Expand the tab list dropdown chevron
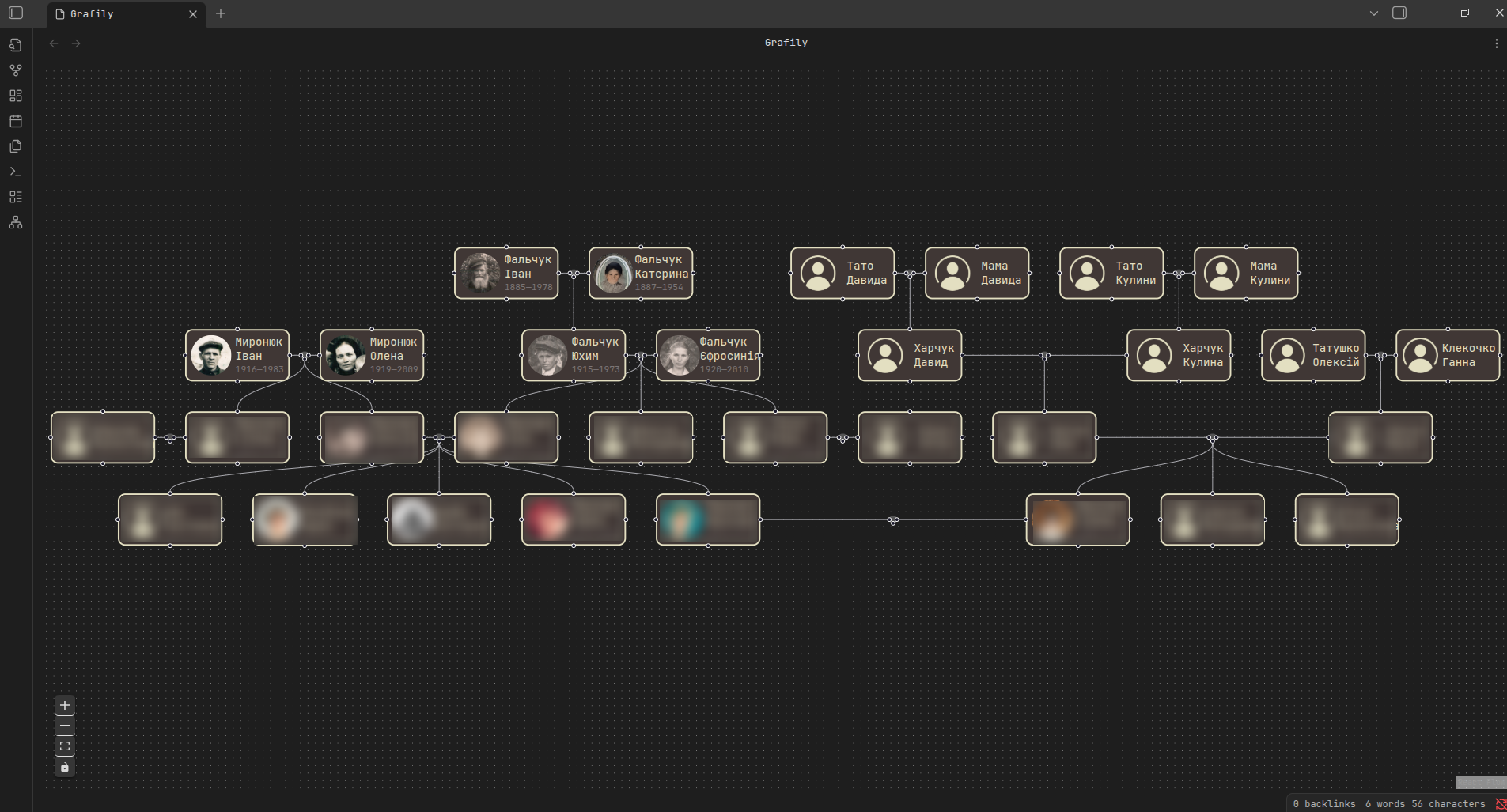This screenshot has width=1507, height=812. 1374,13
